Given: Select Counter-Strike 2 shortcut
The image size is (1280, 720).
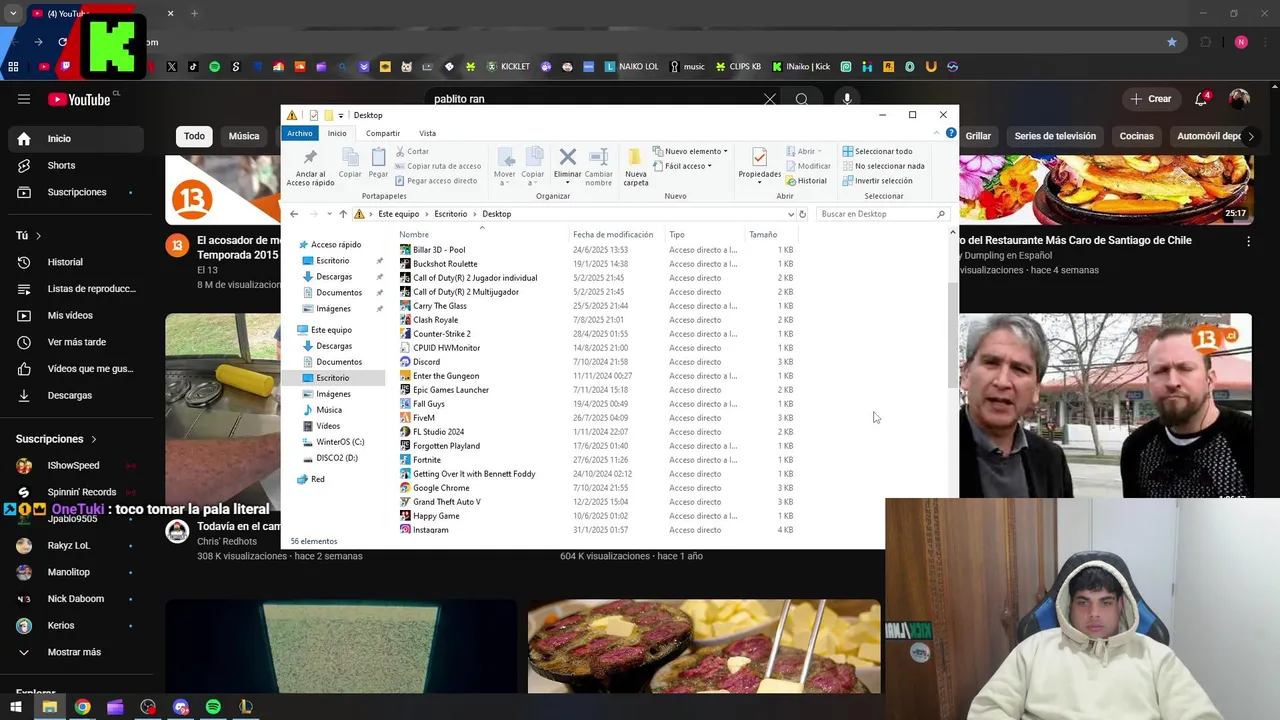Looking at the screenshot, I should pyautogui.click(x=441, y=334).
